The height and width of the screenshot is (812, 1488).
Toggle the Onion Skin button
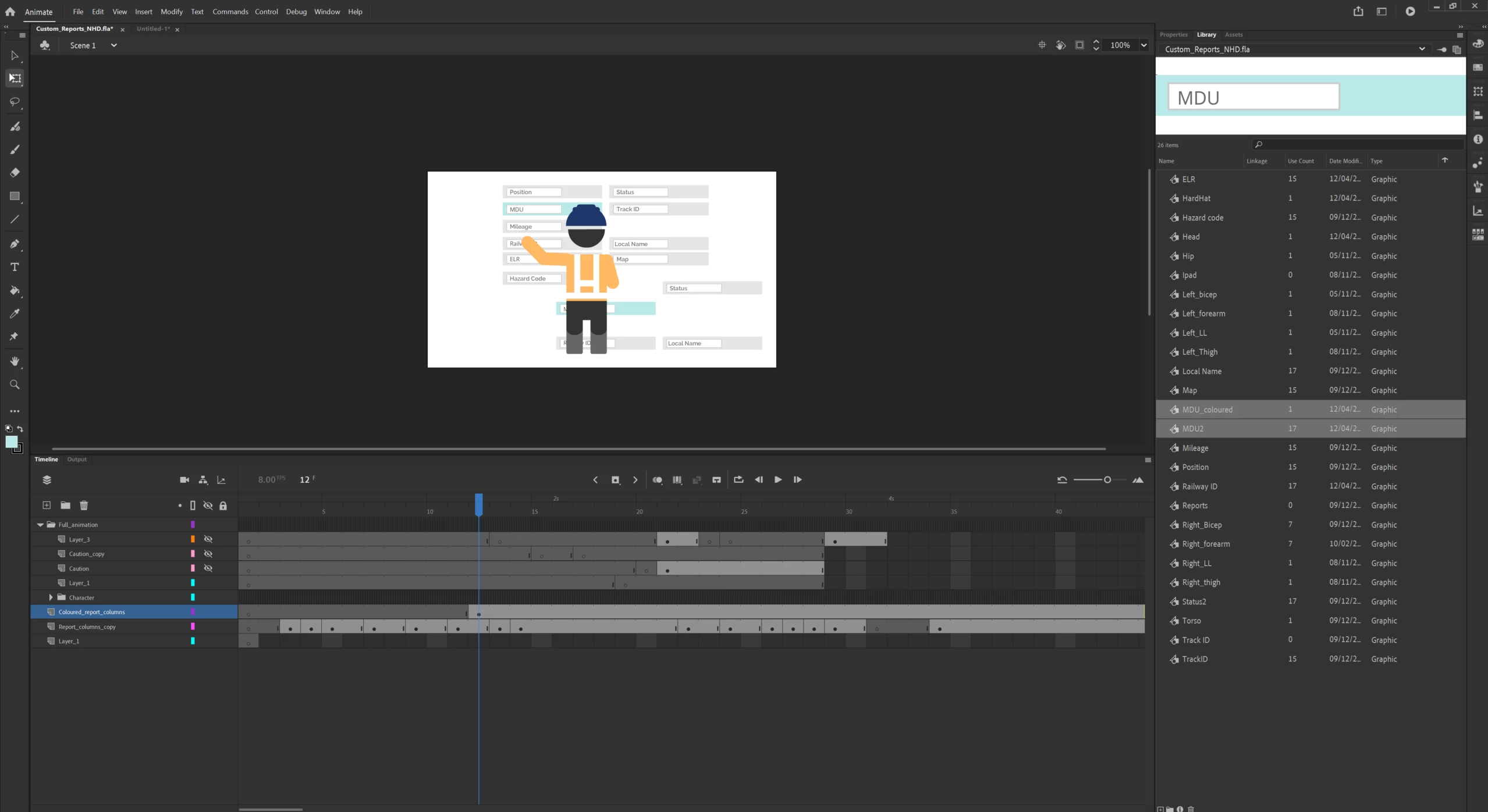(x=658, y=480)
